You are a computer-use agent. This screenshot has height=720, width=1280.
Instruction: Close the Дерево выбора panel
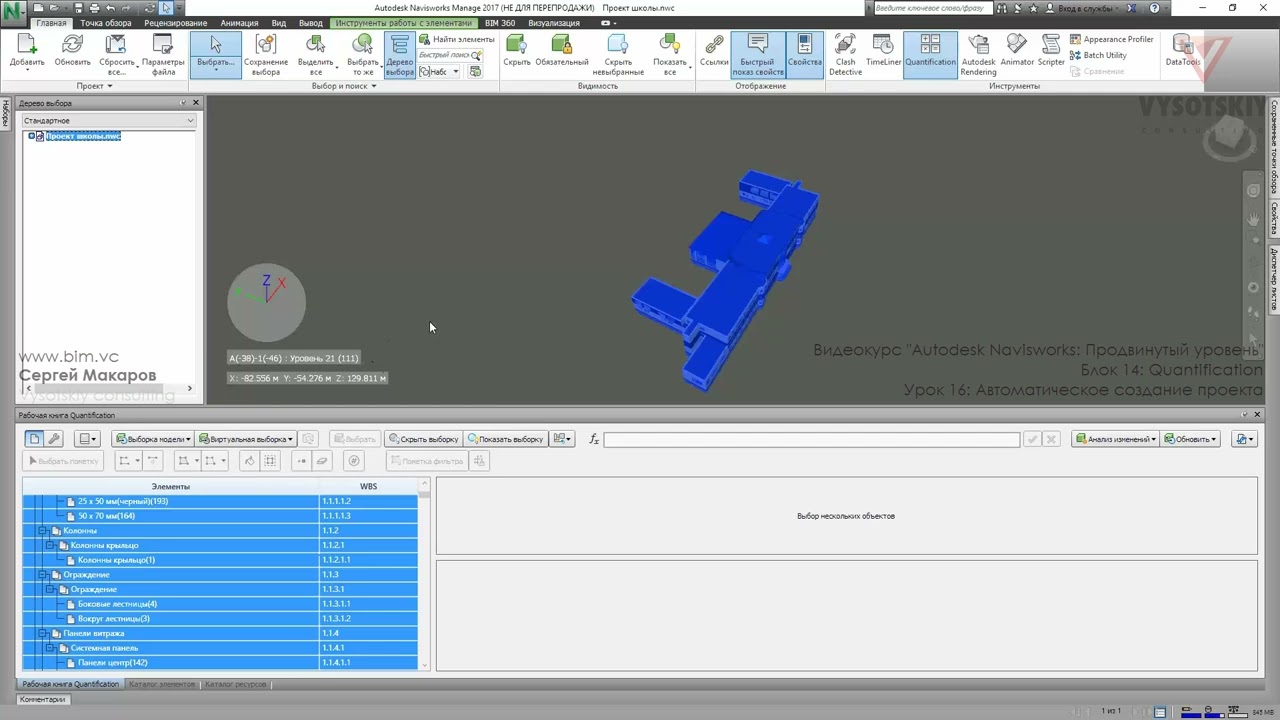196,103
